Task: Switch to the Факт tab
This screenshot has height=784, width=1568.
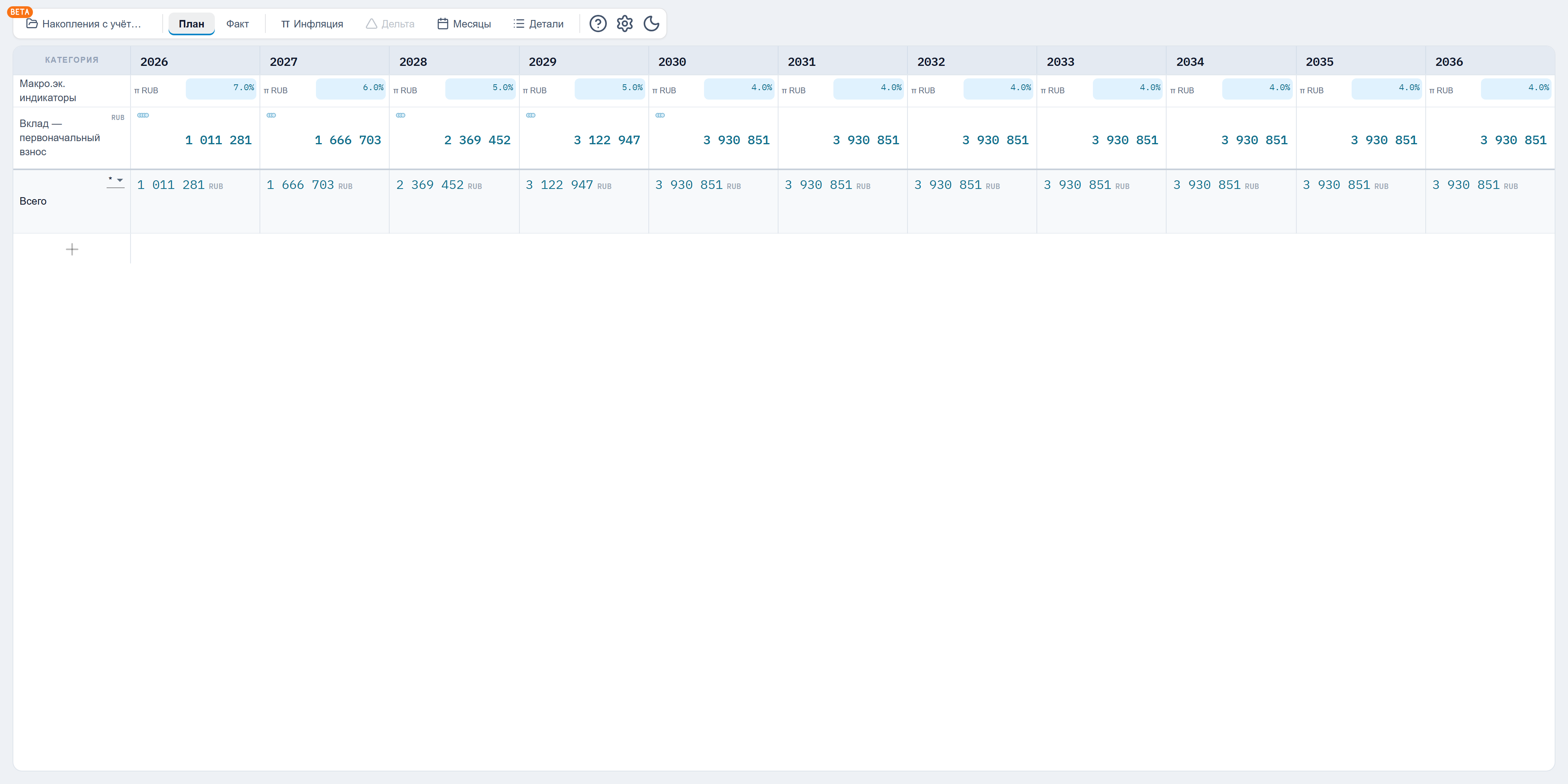Action: tap(238, 24)
